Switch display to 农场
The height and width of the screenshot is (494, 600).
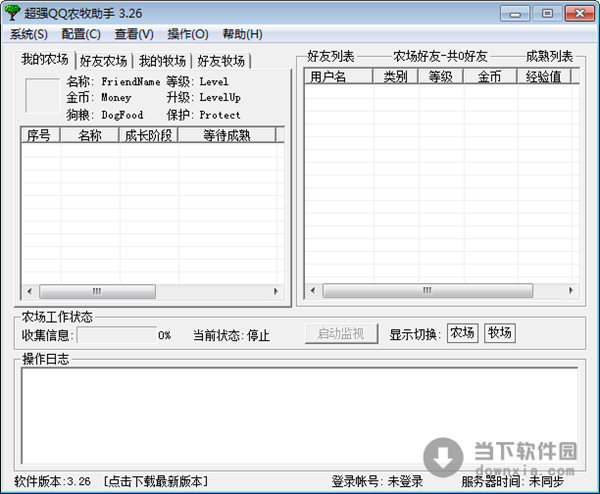462,333
